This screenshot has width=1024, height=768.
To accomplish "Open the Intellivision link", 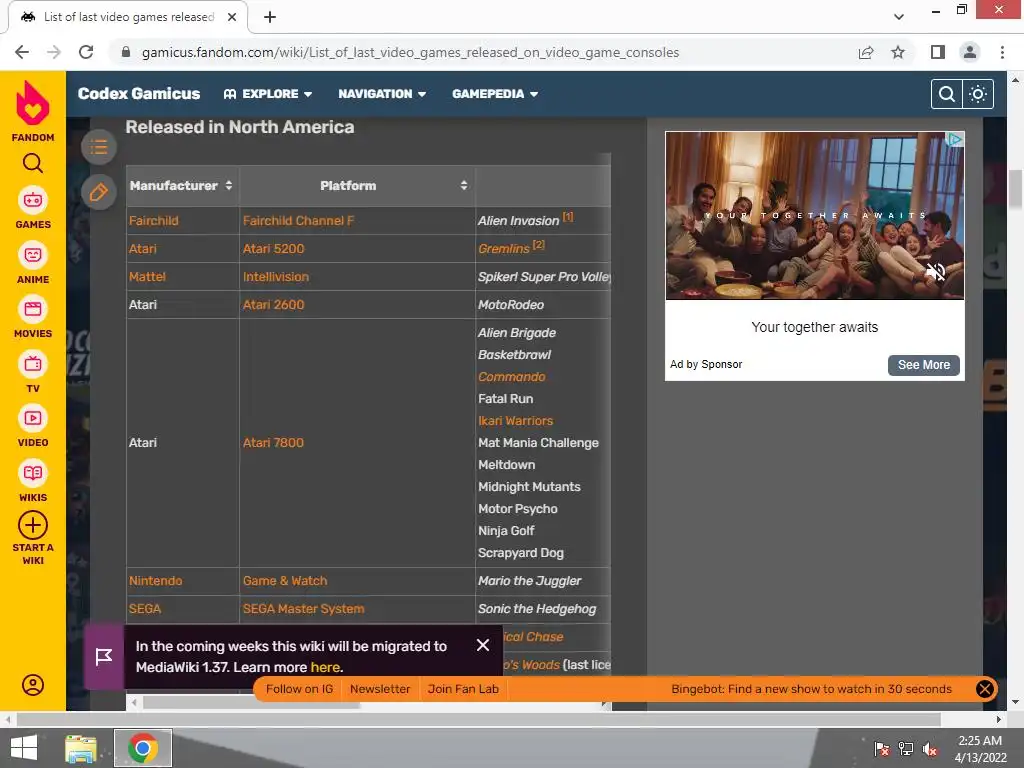I will coord(276,277).
